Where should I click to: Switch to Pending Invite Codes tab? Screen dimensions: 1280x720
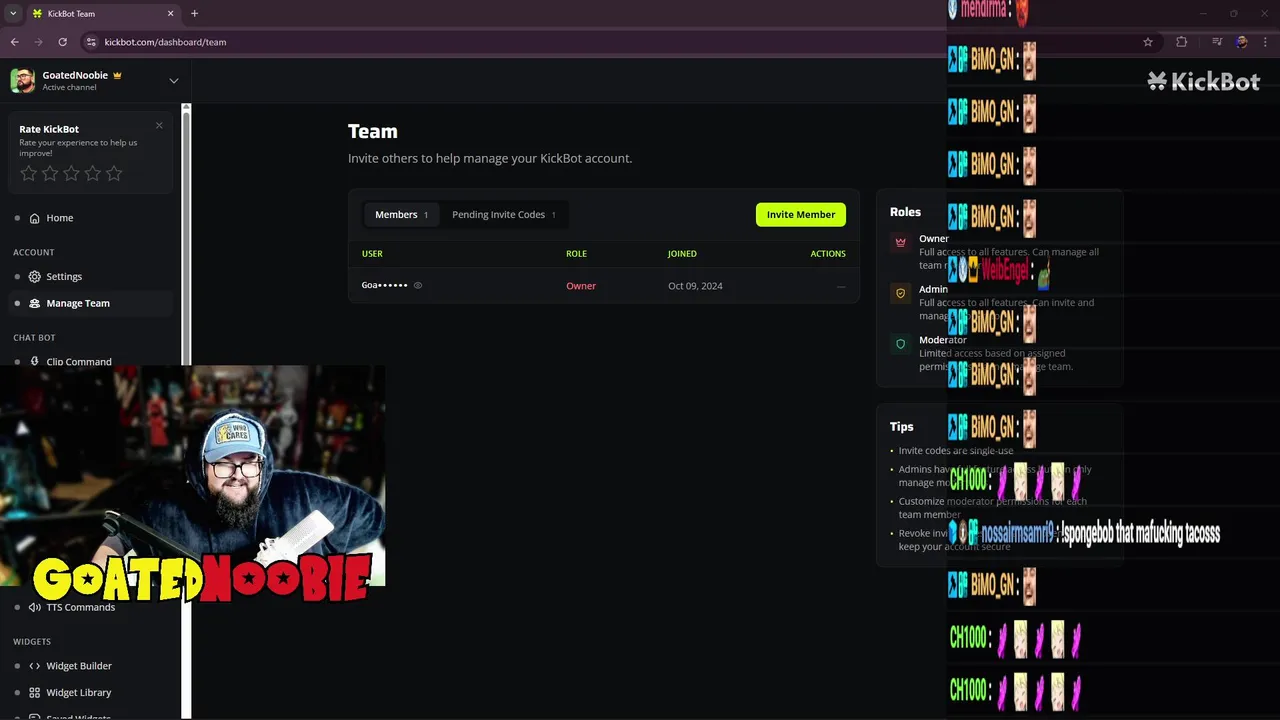[504, 214]
